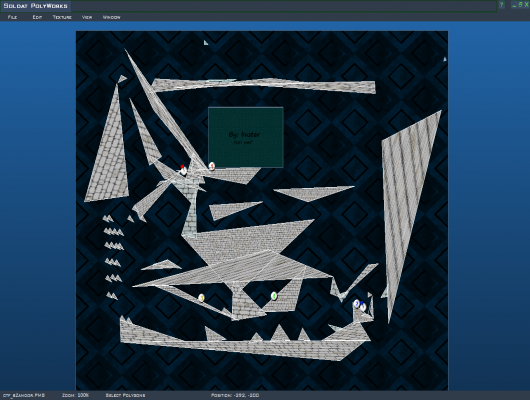
Task: Open the Texture menu
Action: (62, 17)
